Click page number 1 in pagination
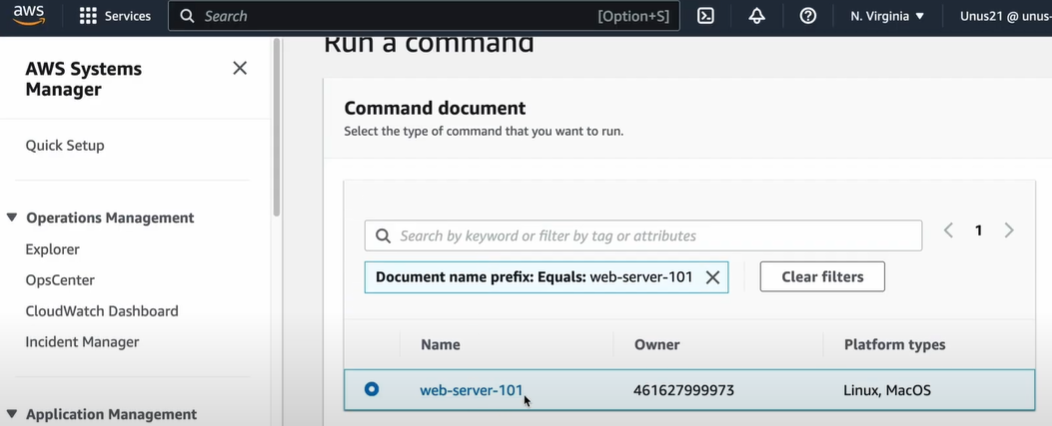 (x=978, y=231)
